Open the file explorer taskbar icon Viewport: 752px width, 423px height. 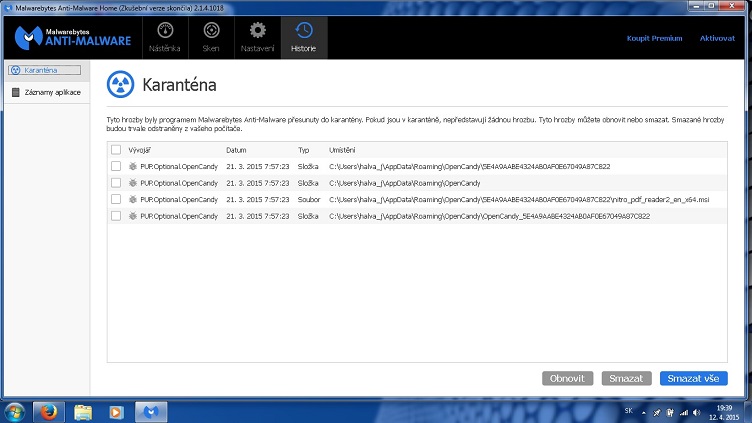(83, 412)
